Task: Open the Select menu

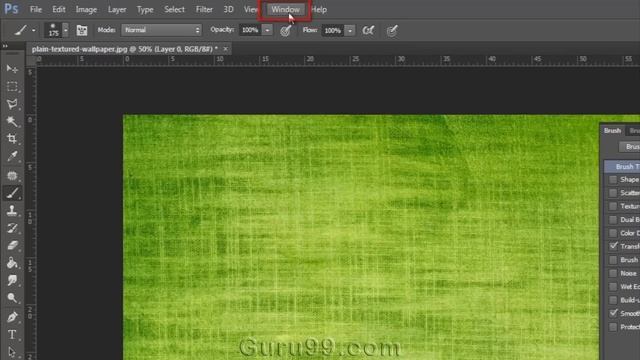Action: pos(174,9)
